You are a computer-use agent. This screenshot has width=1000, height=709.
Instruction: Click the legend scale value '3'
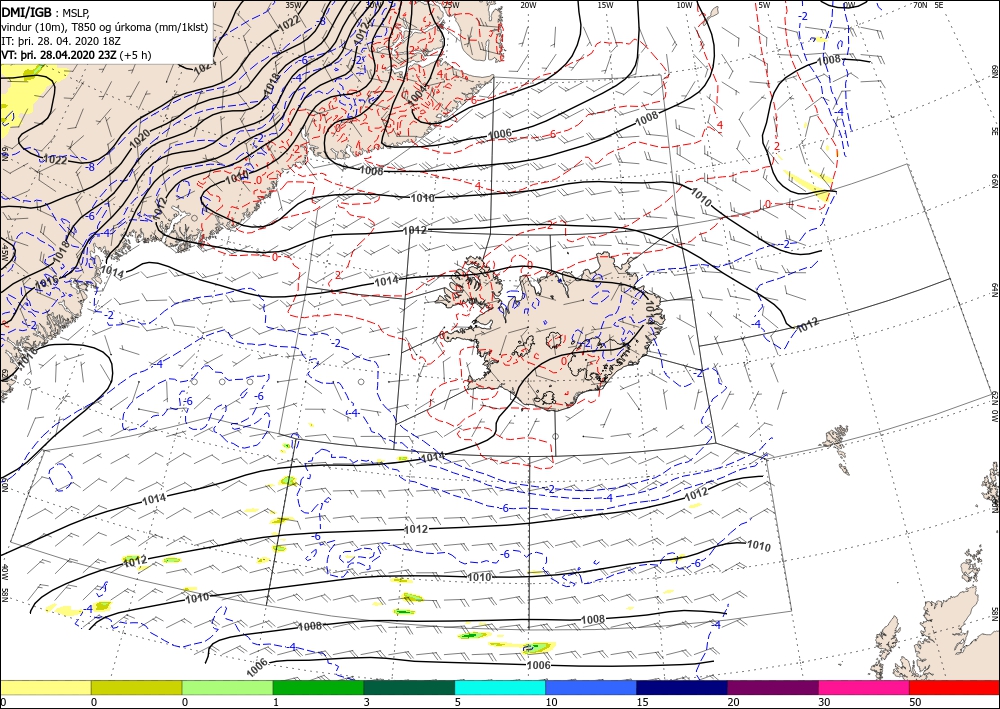[367, 702]
